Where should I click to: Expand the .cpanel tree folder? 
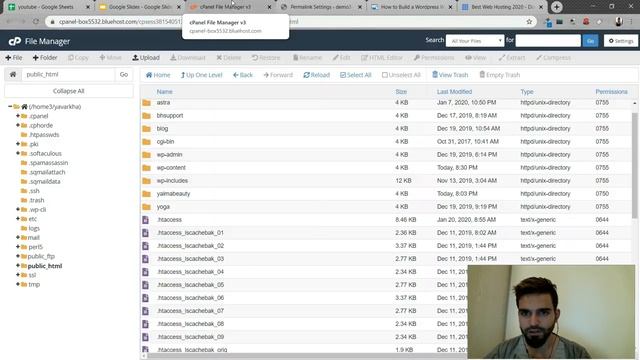coord(18,116)
